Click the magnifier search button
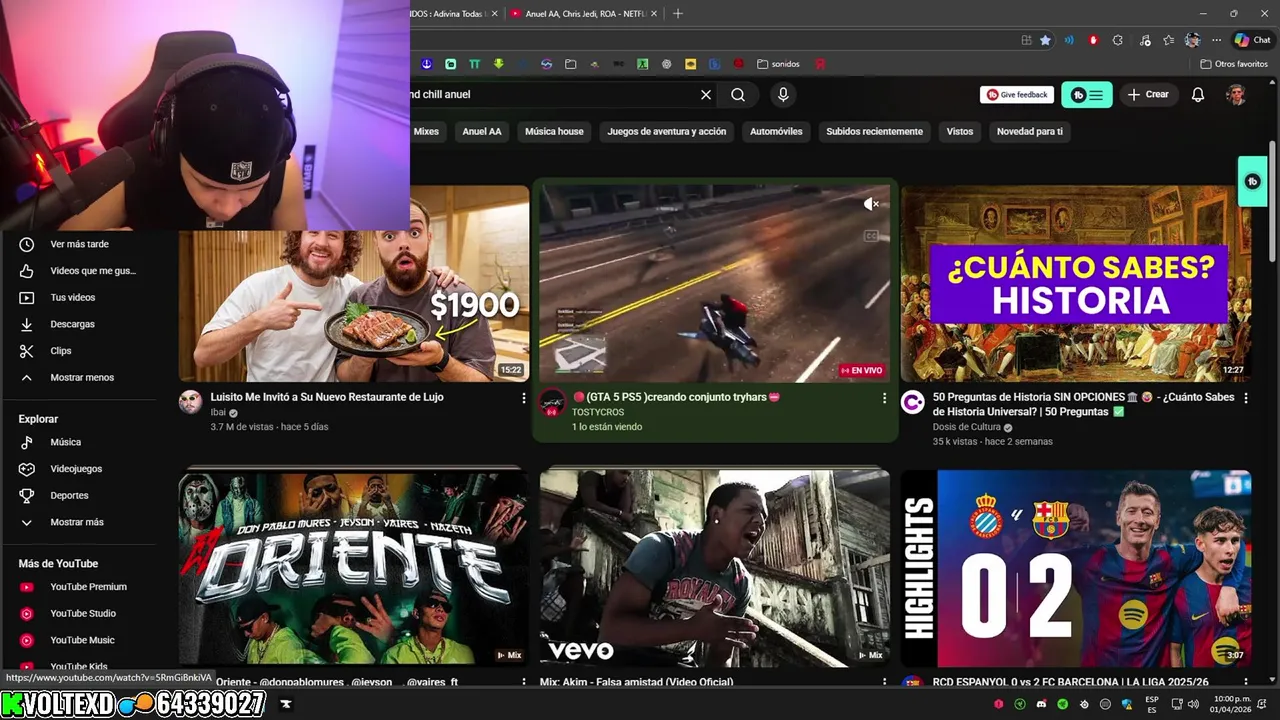 (738, 94)
